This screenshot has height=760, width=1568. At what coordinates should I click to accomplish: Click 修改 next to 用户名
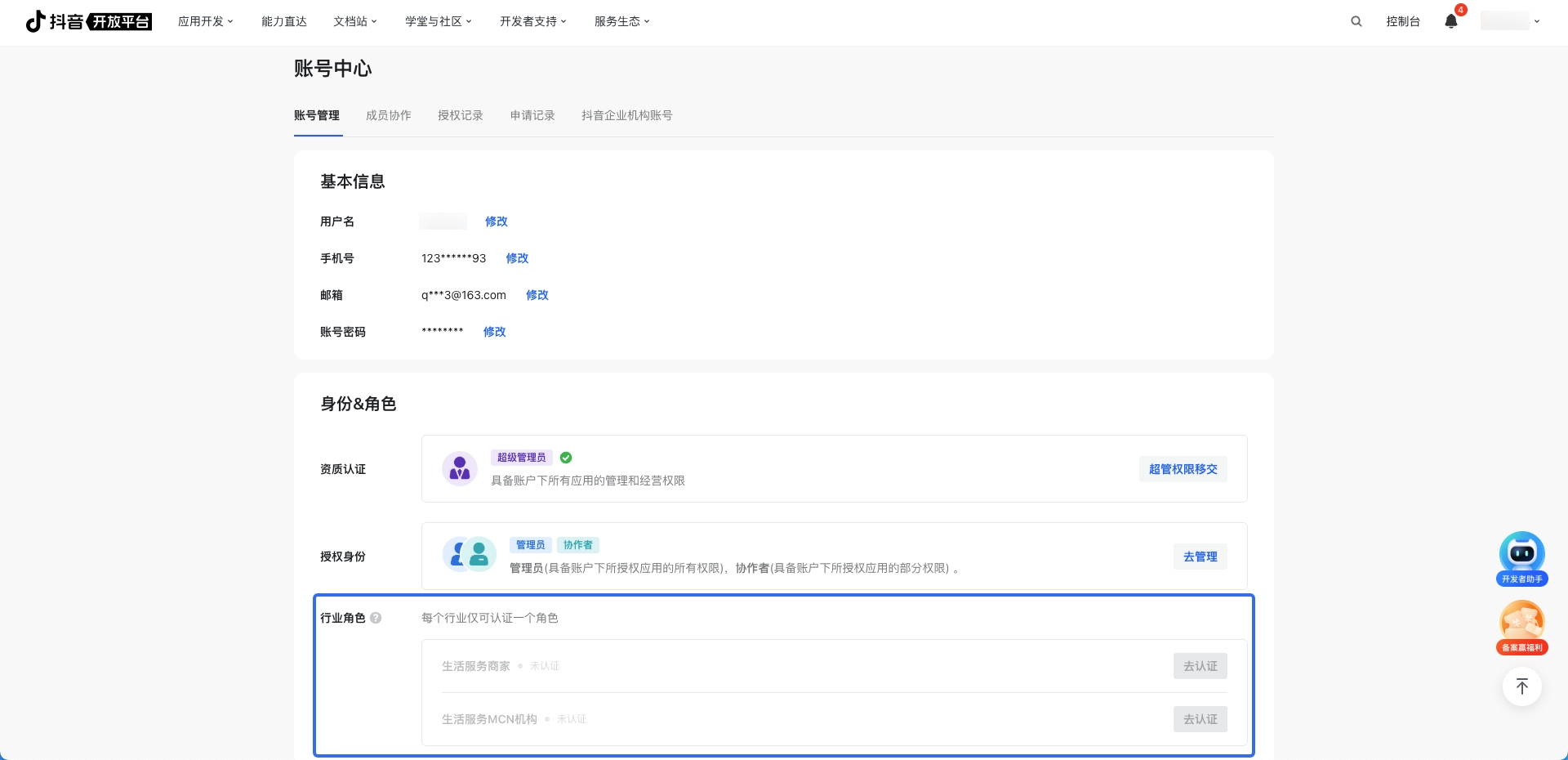(497, 221)
